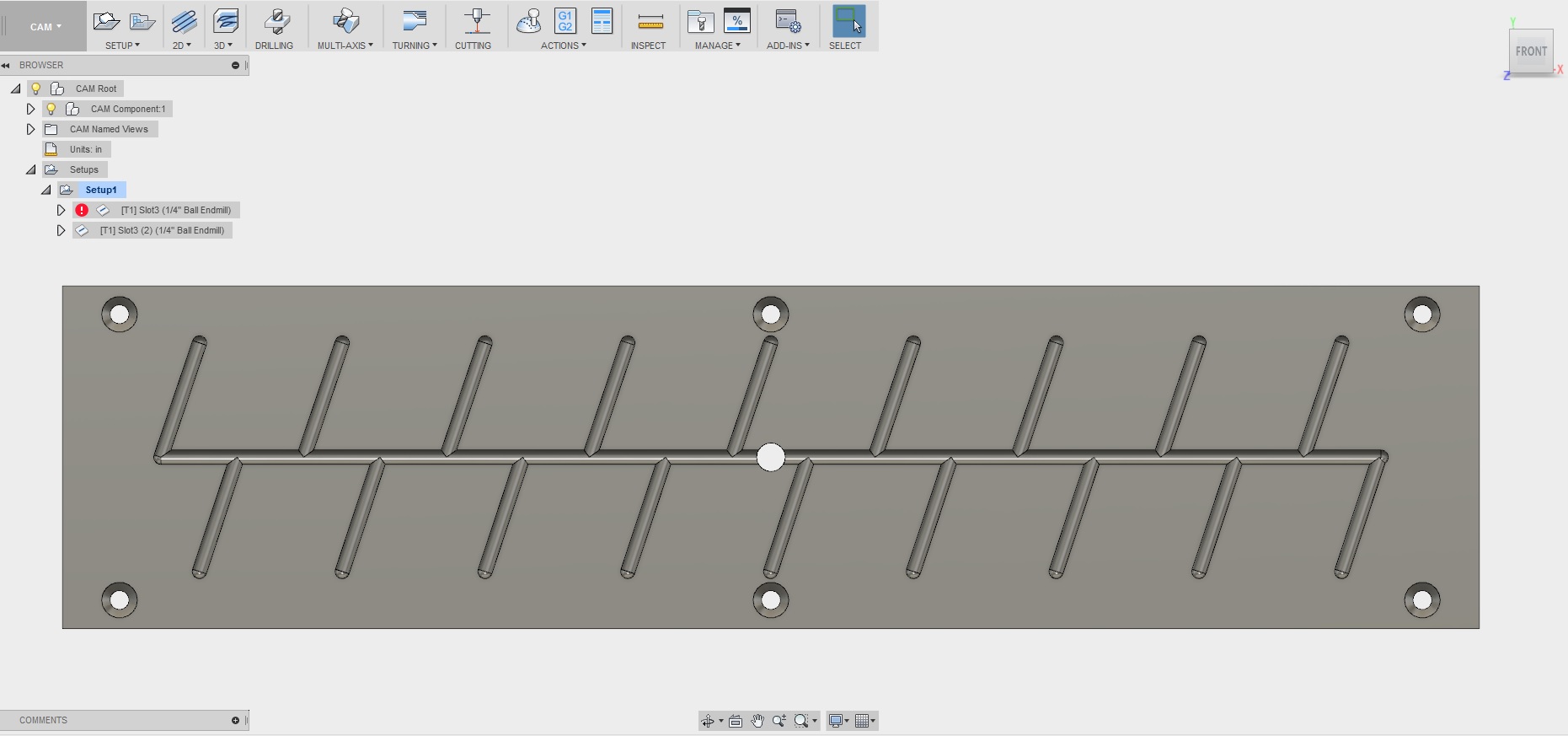Viewport: 1568px width, 736px height.
Task: Click the Cutting tool icon
Action: (x=477, y=22)
